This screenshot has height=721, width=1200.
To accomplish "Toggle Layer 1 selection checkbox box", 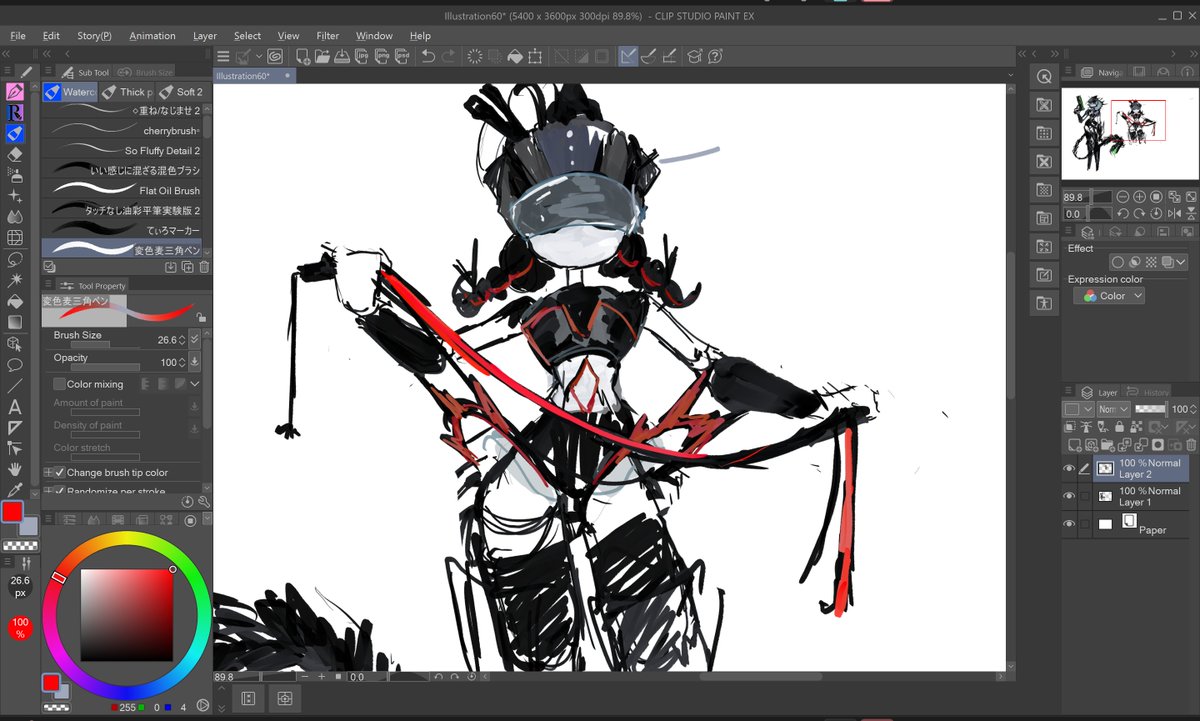I will tap(1085, 496).
